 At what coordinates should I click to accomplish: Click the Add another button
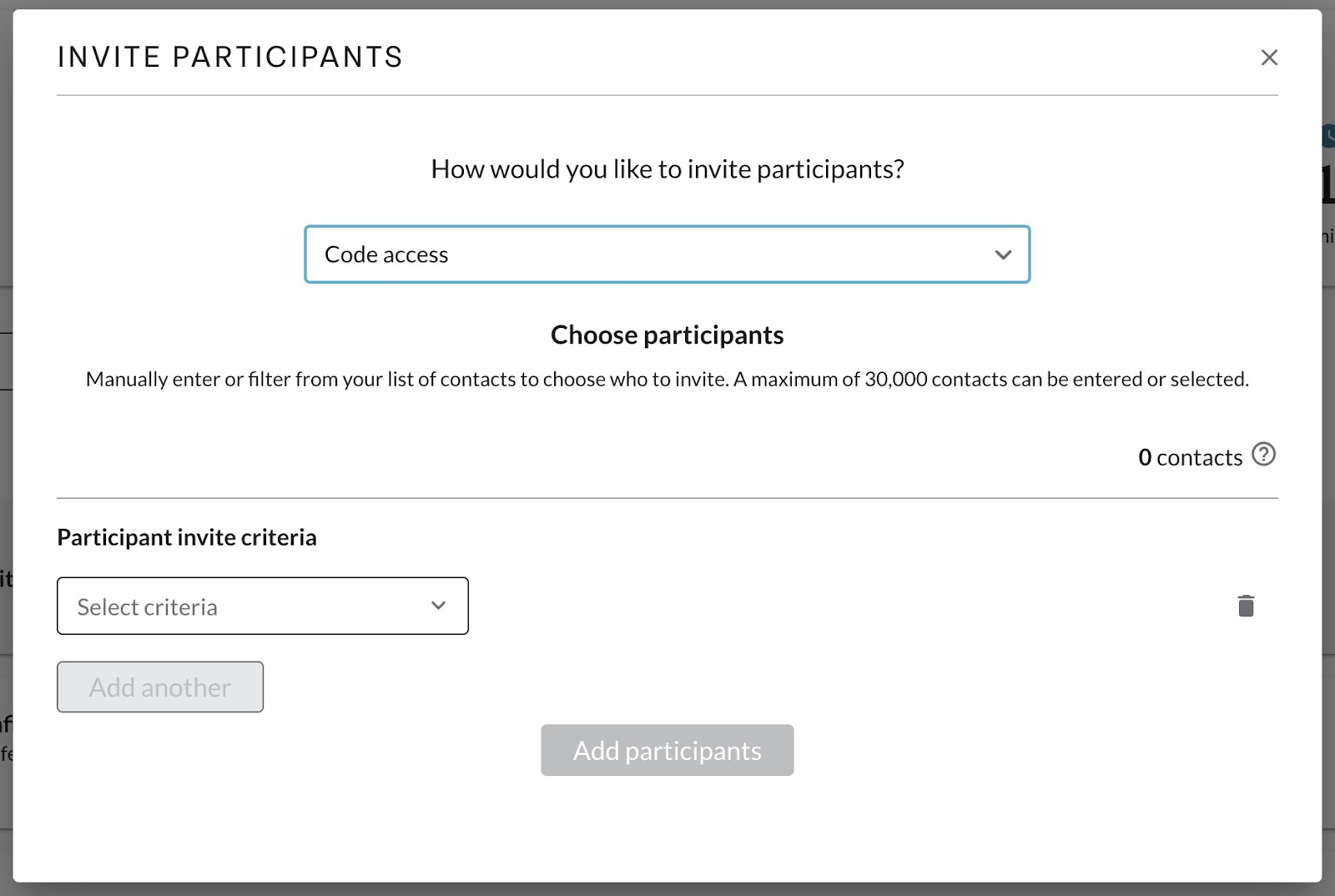click(x=160, y=687)
